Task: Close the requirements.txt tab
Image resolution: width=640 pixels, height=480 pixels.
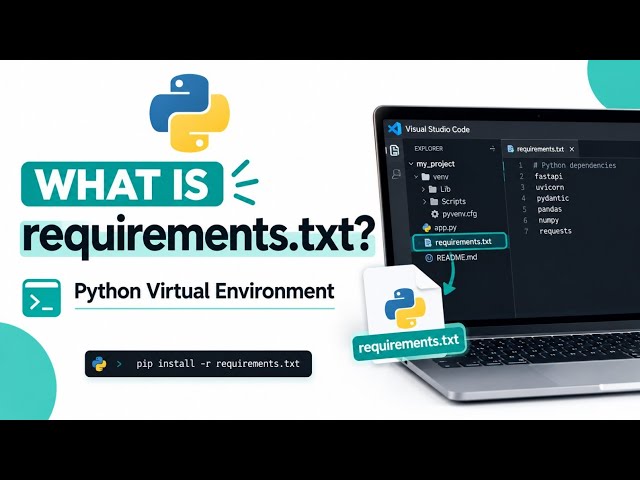Action: click(572, 149)
